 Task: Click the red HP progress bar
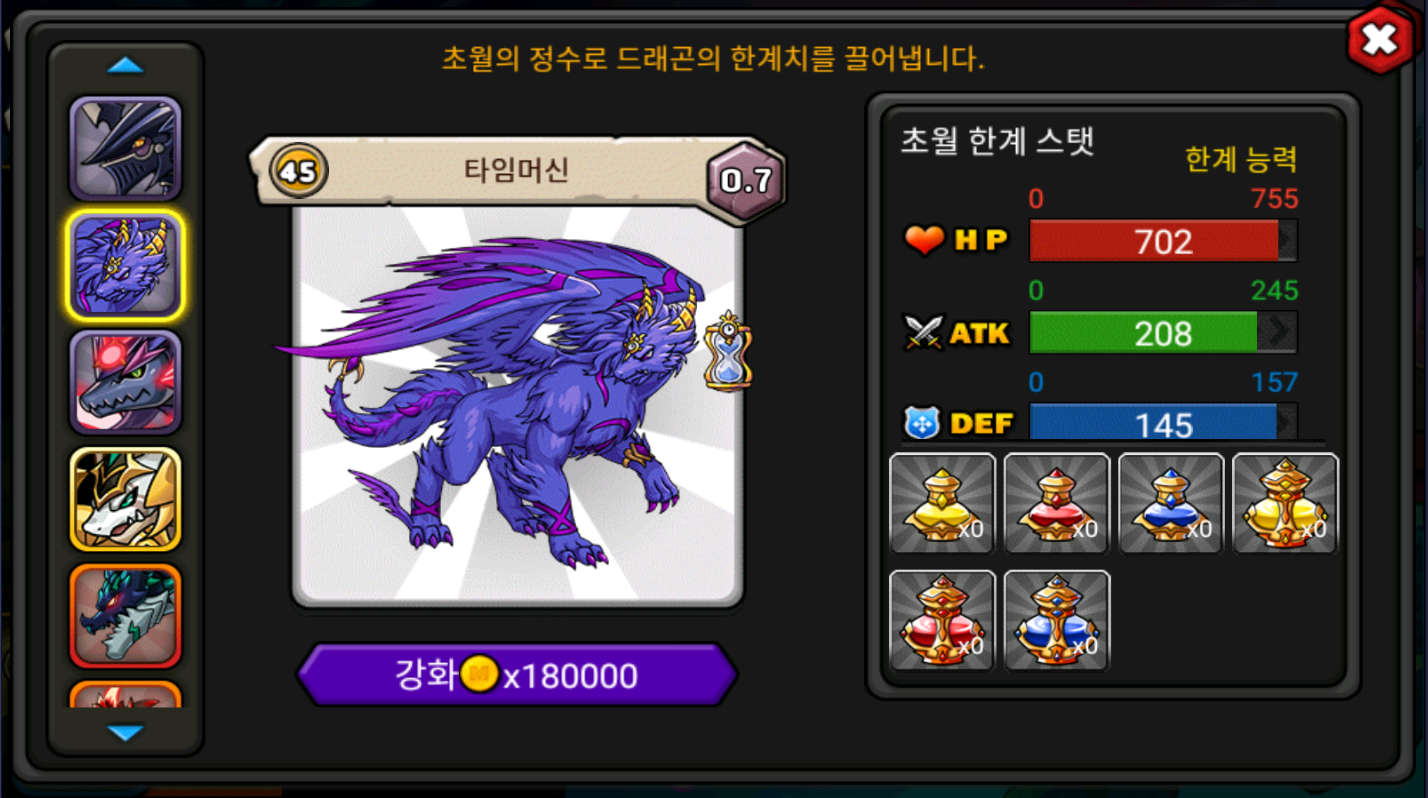1163,241
